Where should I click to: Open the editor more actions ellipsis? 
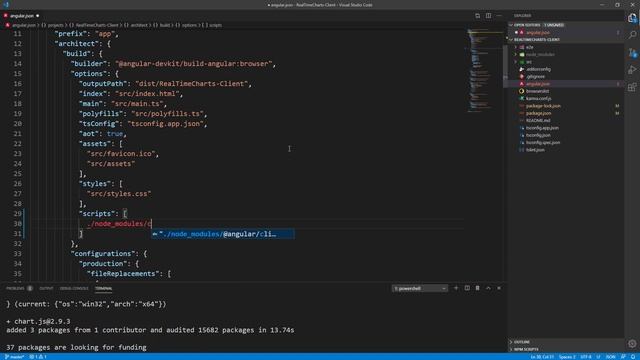tap(499, 16)
